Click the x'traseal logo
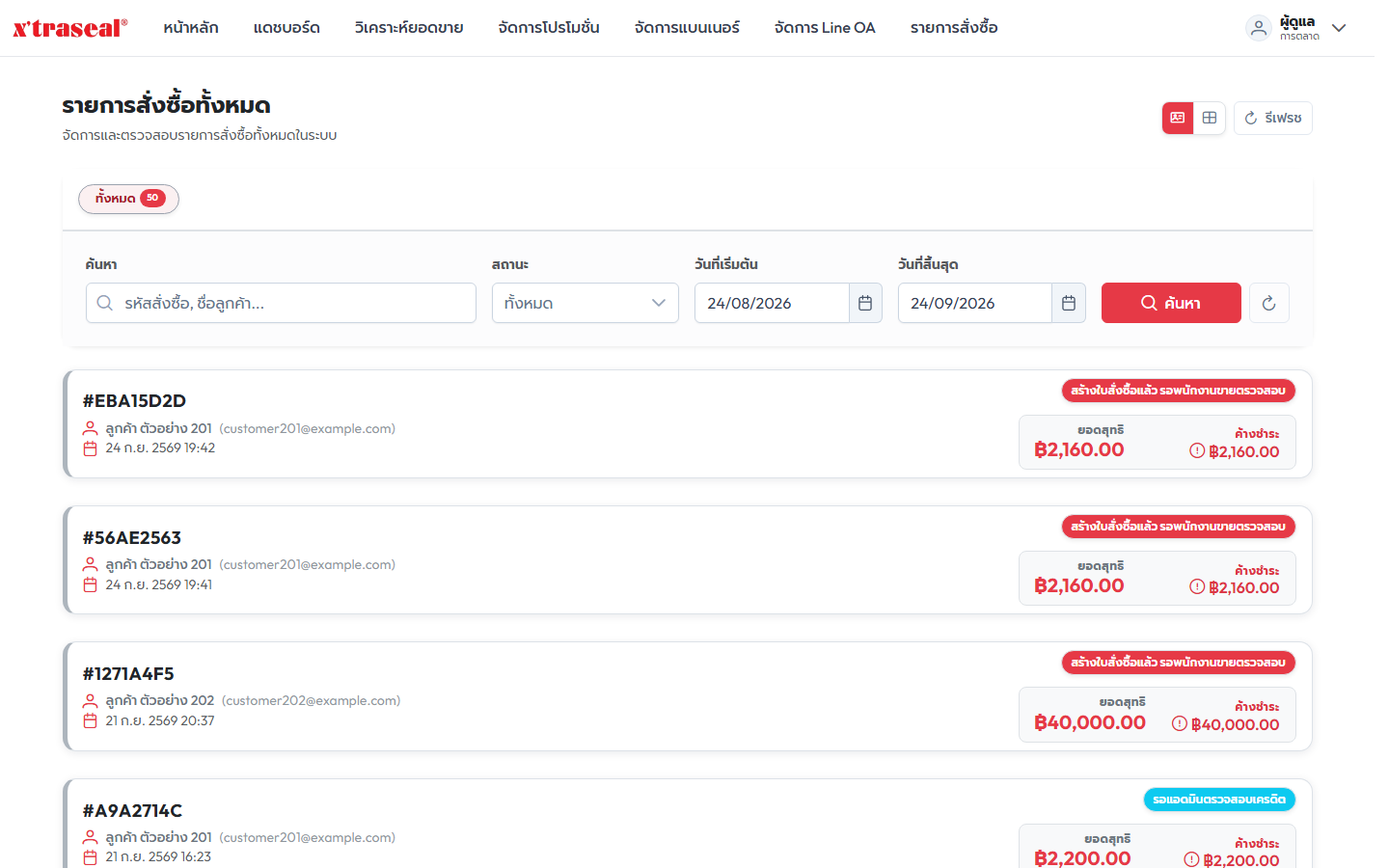 tap(69, 28)
